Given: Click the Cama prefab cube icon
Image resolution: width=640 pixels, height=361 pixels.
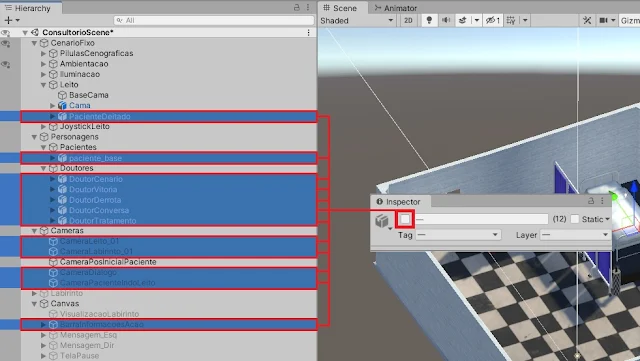Looking at the screenshot, I should (62, 105).
